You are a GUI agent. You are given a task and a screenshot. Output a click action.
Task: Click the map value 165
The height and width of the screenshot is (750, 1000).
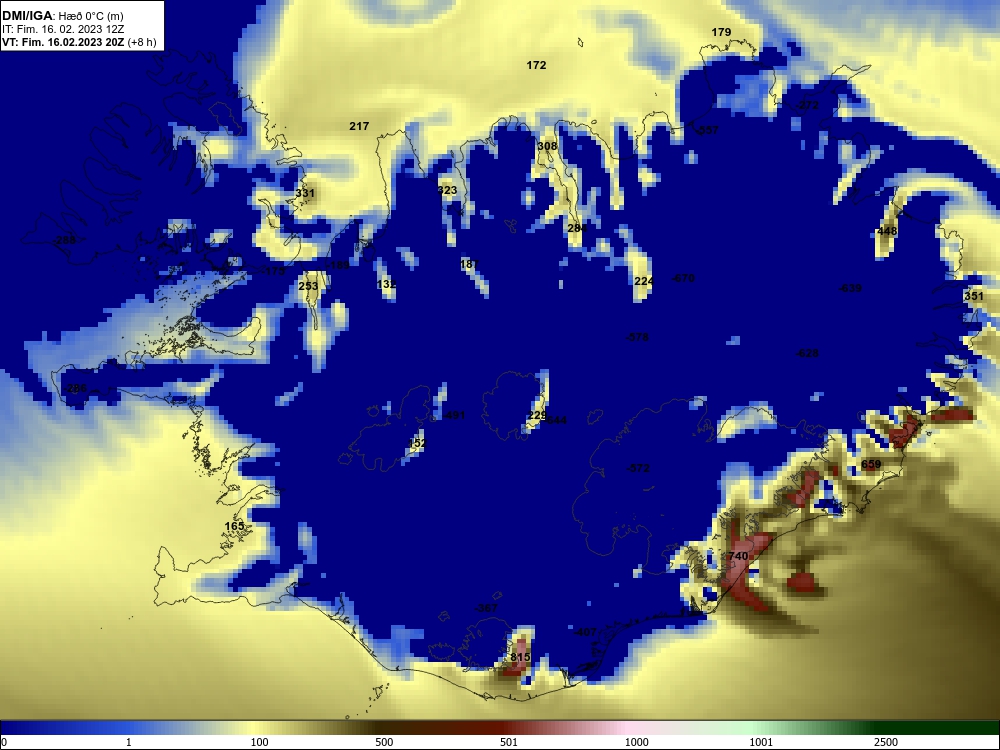pos(235,526)
